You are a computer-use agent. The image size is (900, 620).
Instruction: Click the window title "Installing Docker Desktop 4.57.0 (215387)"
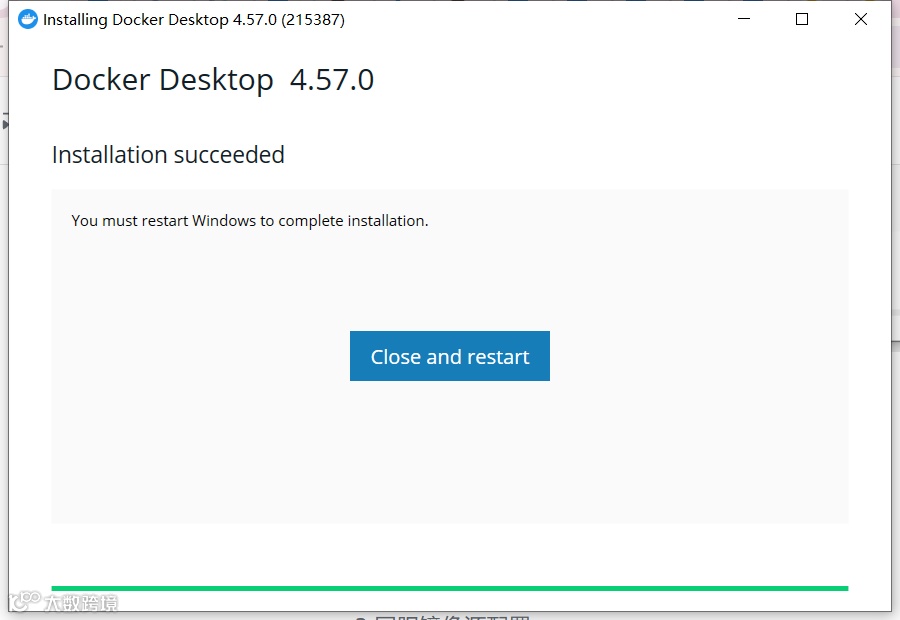click(x=194, y=20)
